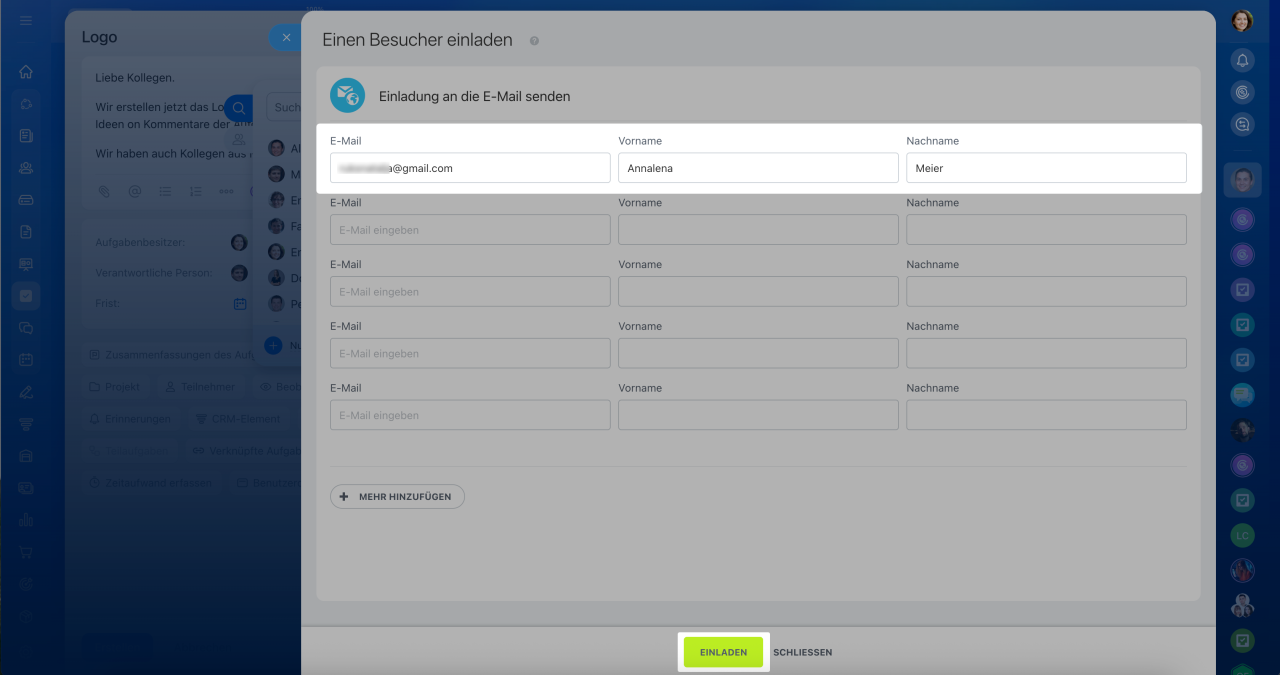Image resolution: width=1280 pixels, height=675 pixels.
Task: Click the fifth row Nachname field
Action: [x=1046, y=415]
